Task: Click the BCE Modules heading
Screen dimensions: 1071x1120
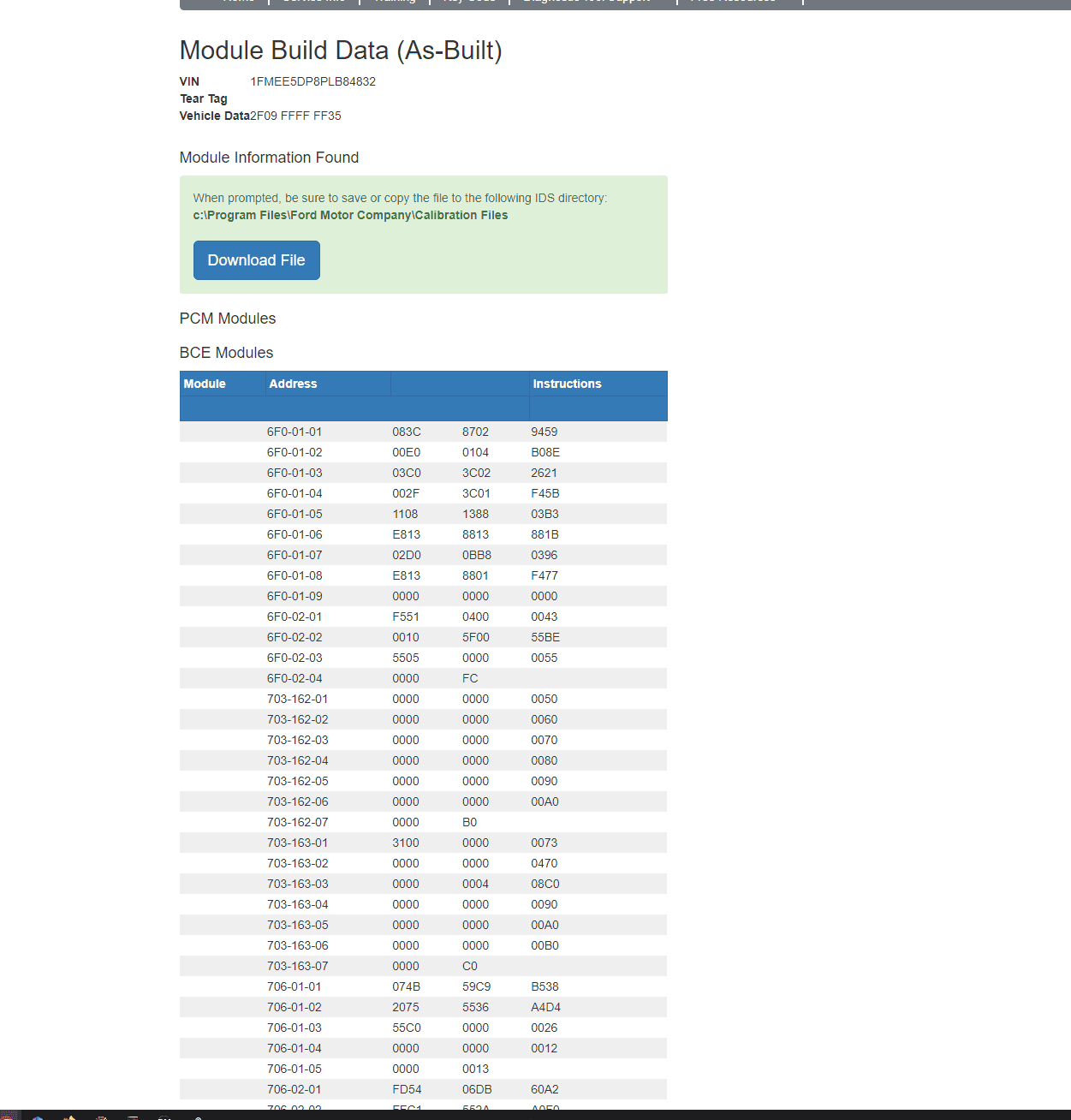Action: tap(226, 353)
